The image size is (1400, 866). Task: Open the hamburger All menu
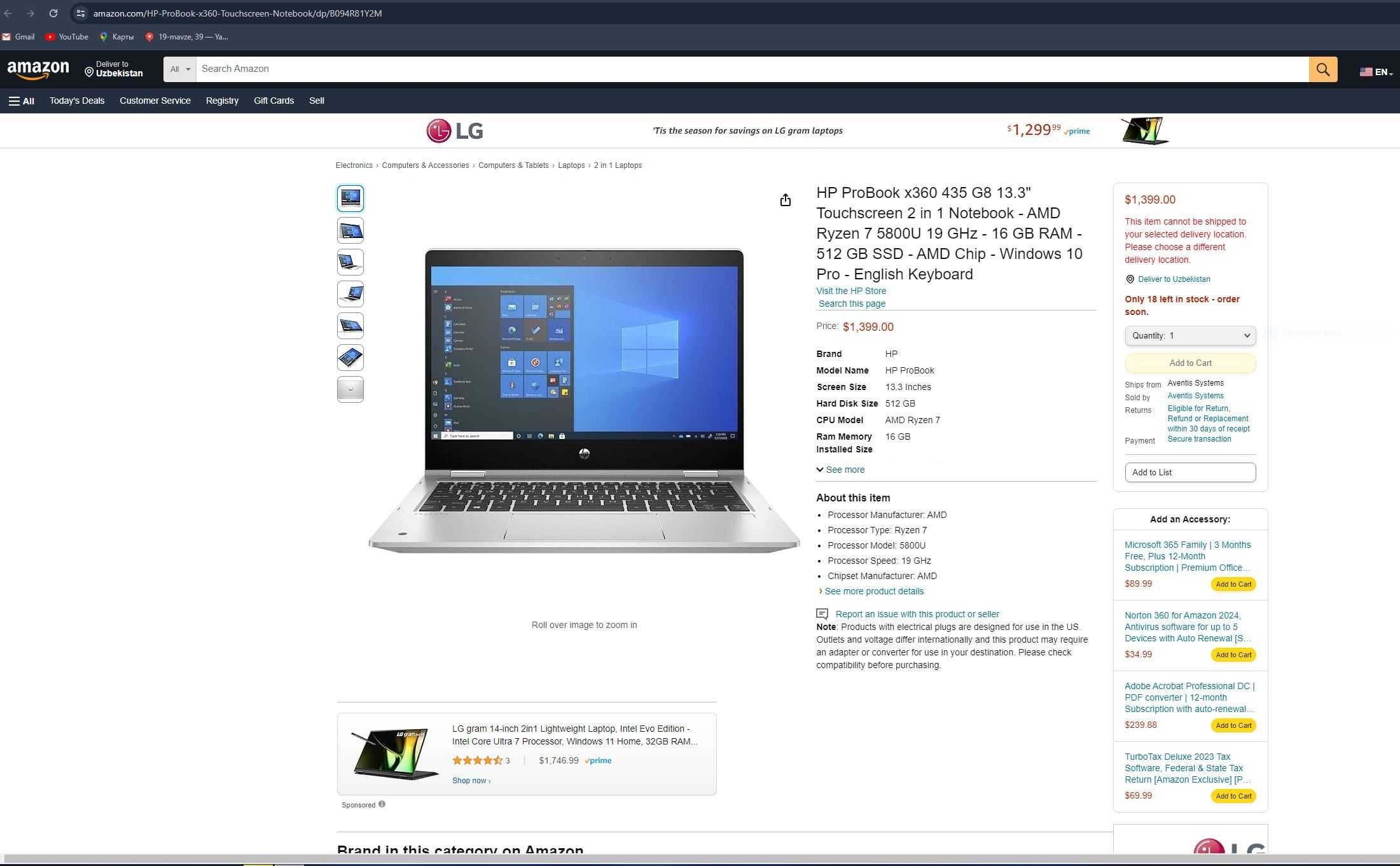[21, 101]
